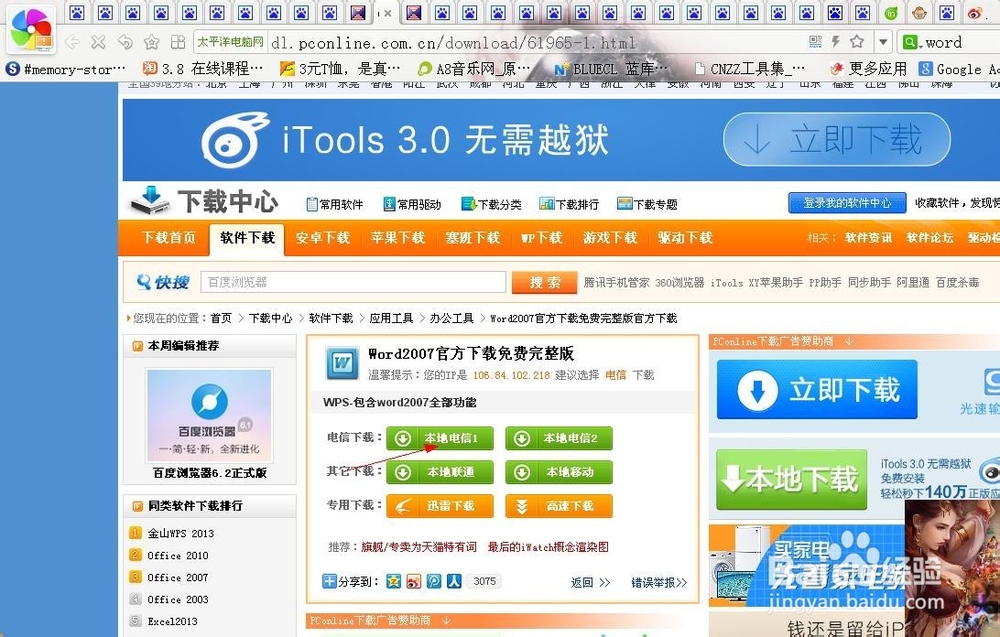This screenshot has height=637, width=1000.
Task: Select the '游戏下载' nav tab
Action: [x=610, y=238]
